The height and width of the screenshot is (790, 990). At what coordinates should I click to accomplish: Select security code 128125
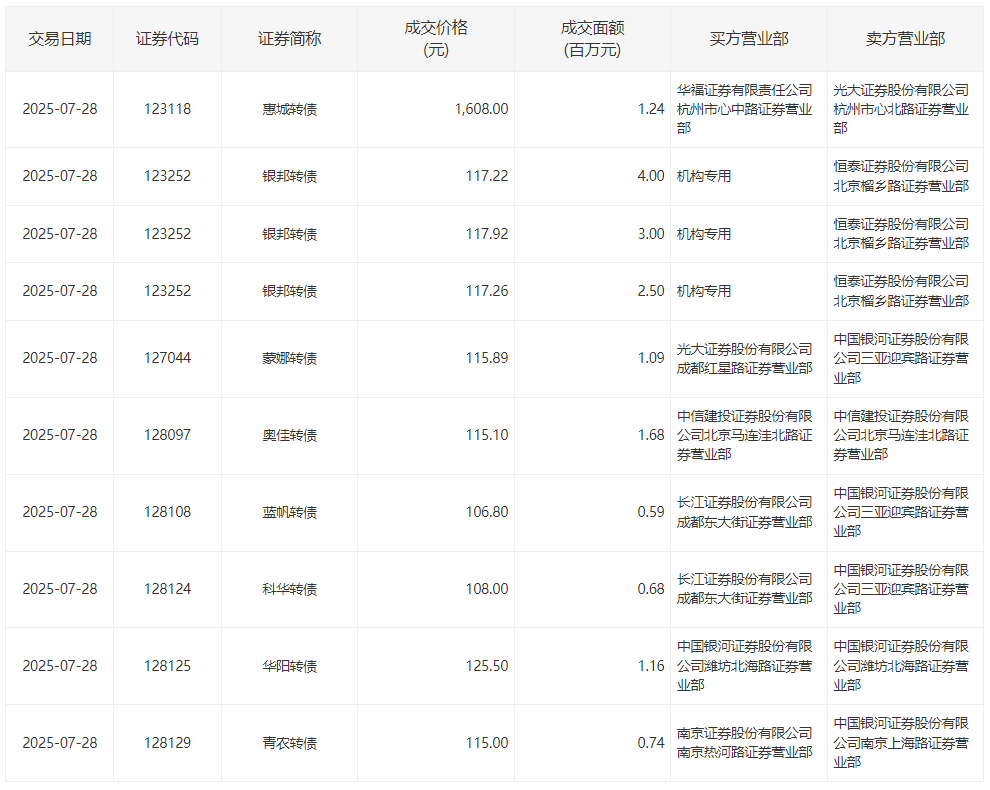click(167, 666)
